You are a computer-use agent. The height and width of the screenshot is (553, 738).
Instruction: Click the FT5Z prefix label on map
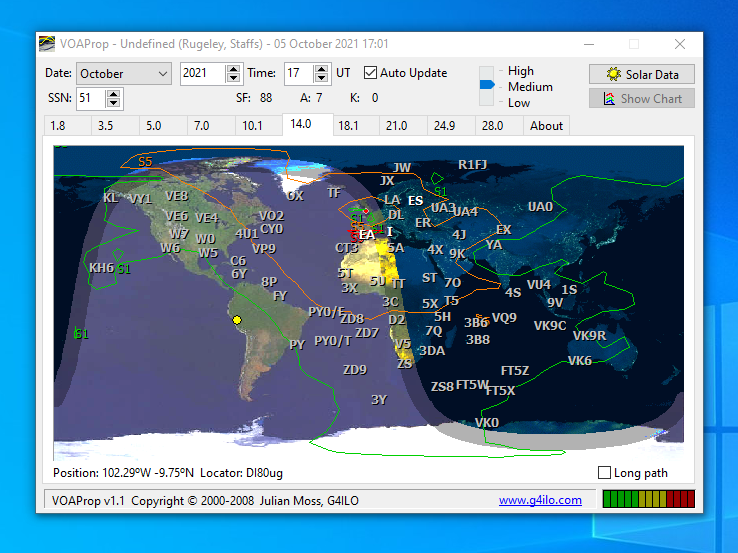pos(515,371)
